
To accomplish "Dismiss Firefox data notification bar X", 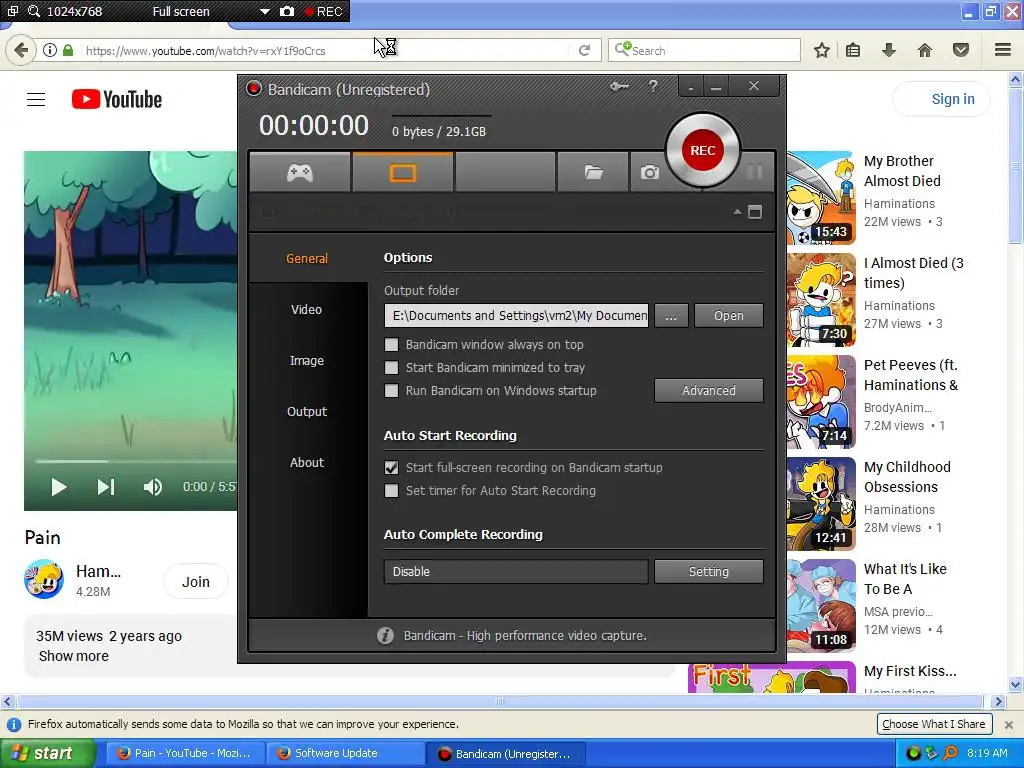I will tap(1009, 724).
